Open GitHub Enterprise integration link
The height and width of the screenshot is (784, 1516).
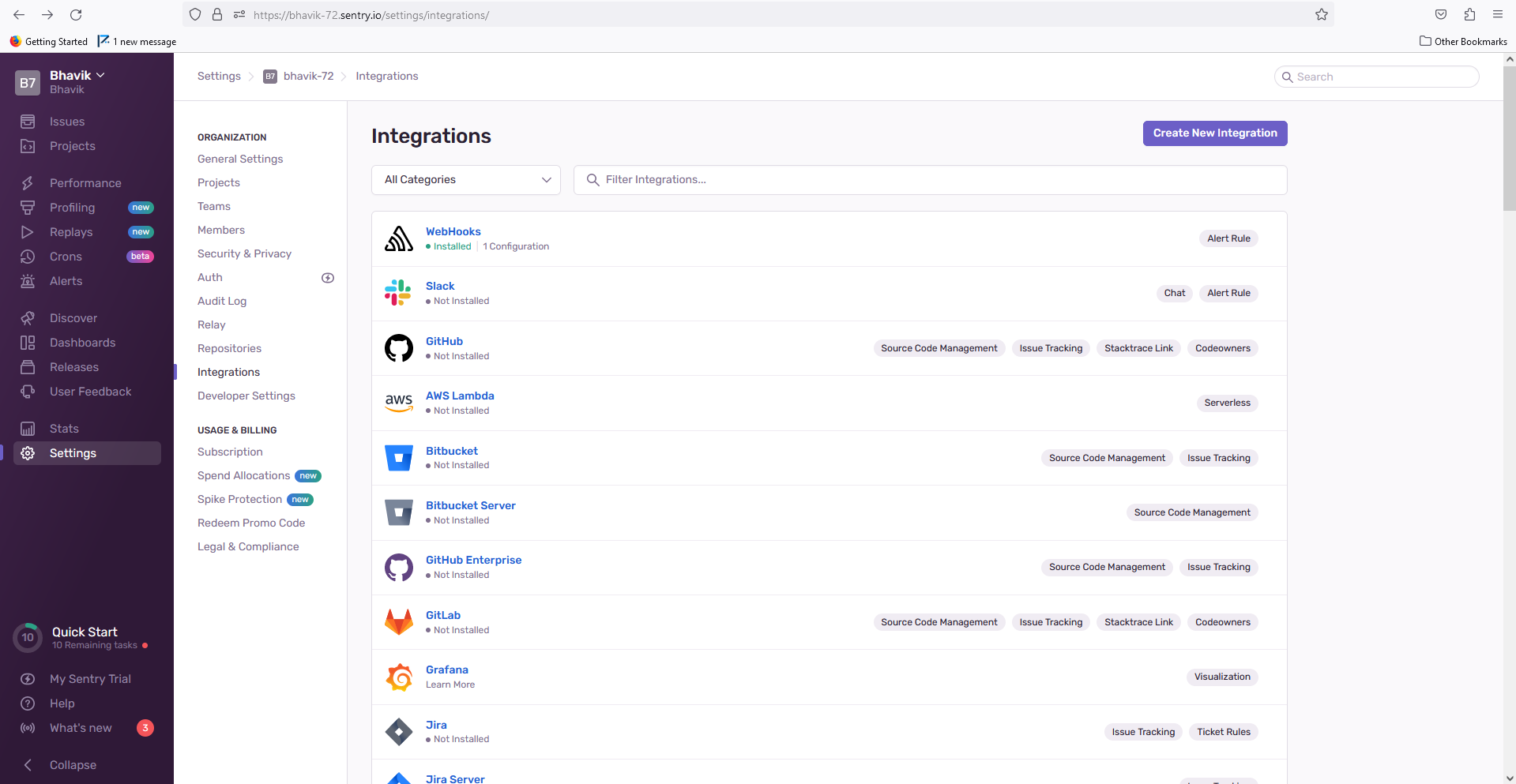(x=473, y=560)
